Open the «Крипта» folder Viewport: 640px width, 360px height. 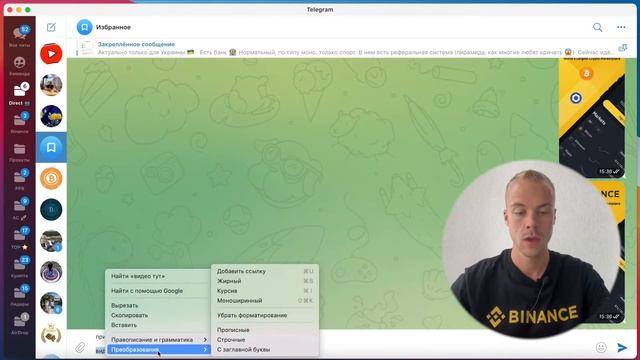pyautogui.click(x=20, y=267)
